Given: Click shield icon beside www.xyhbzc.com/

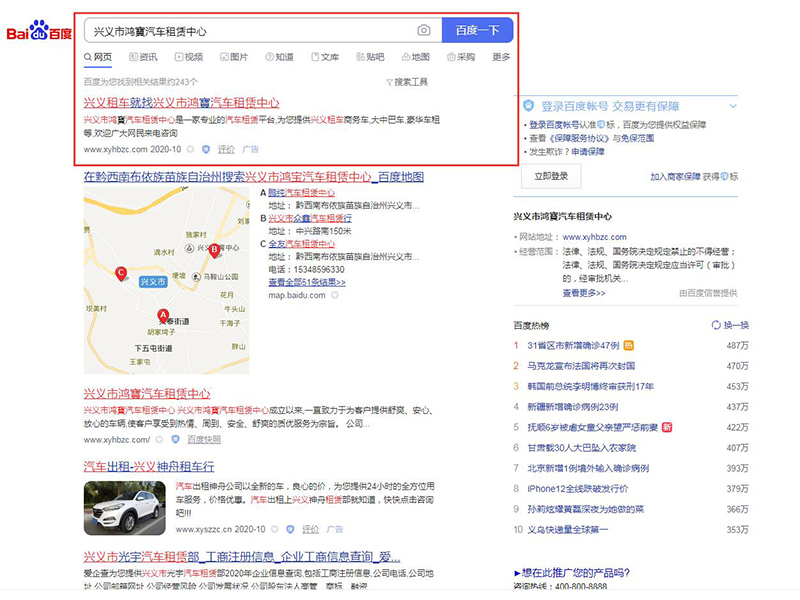Looking at the screenshot, I should (x=175, y=439).
